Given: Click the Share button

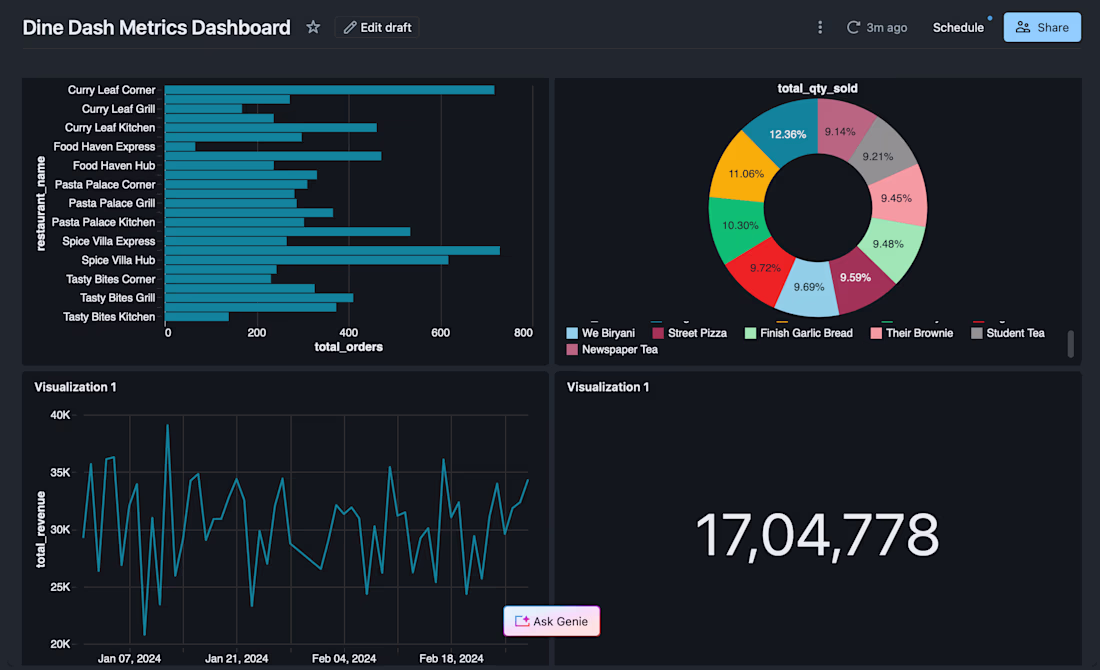Looking at the screenshot, I should coord(1042,27).
